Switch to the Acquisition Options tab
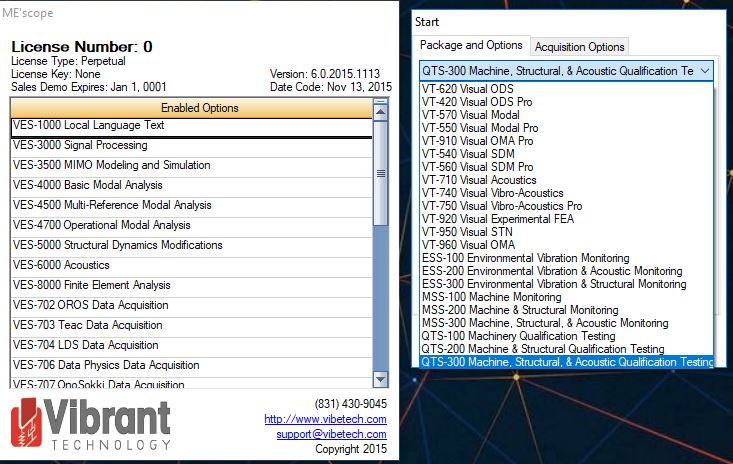 pos(580,47)
